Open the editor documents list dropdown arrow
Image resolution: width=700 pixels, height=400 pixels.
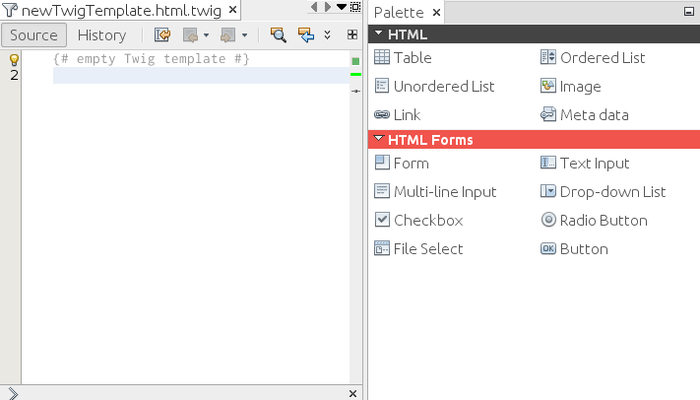click(x=342, y=7)
